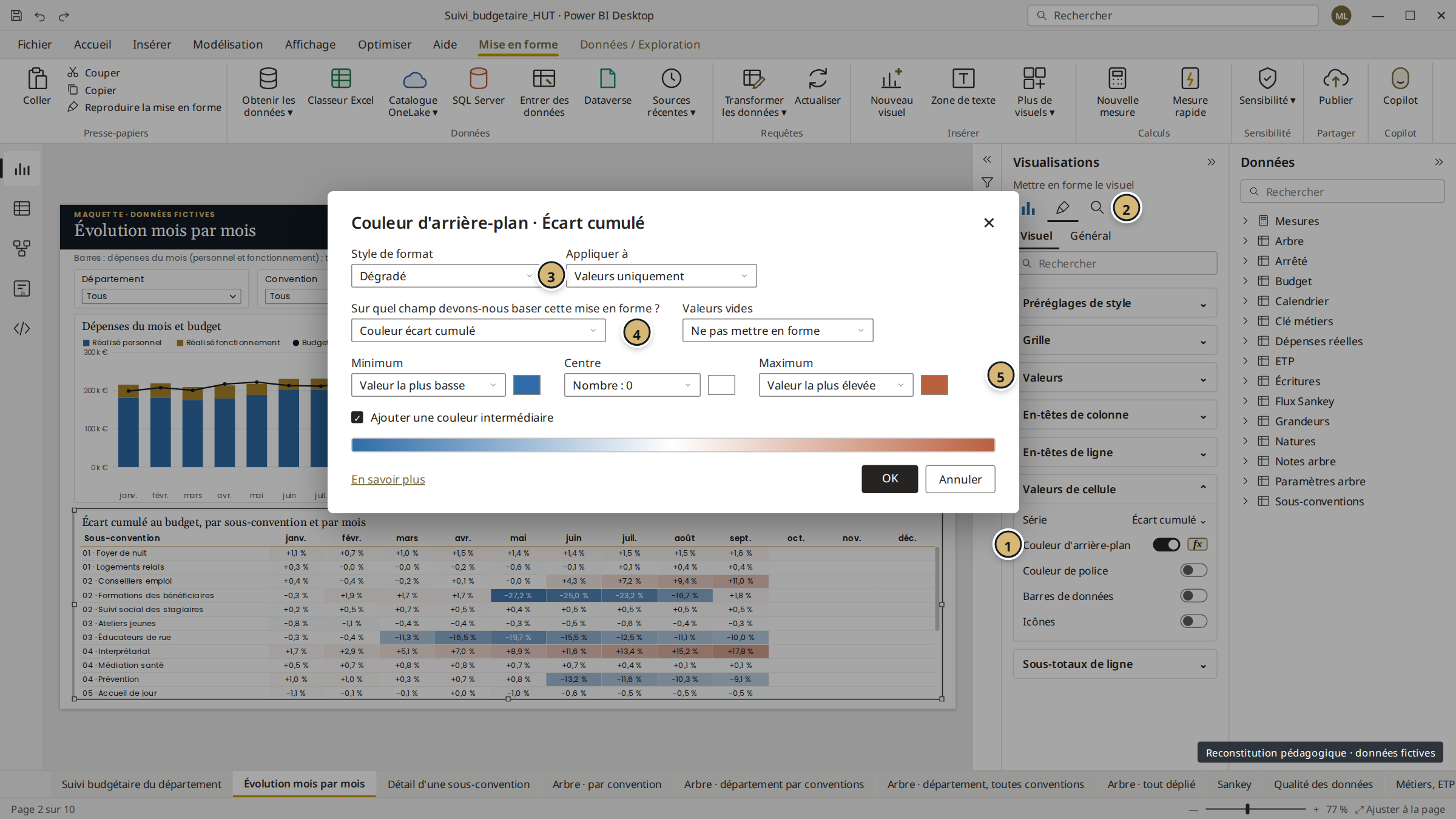This screenshot has width=1456, height=819.
Task: Click the Actualiser refresh icon
Action: (817, 79)
